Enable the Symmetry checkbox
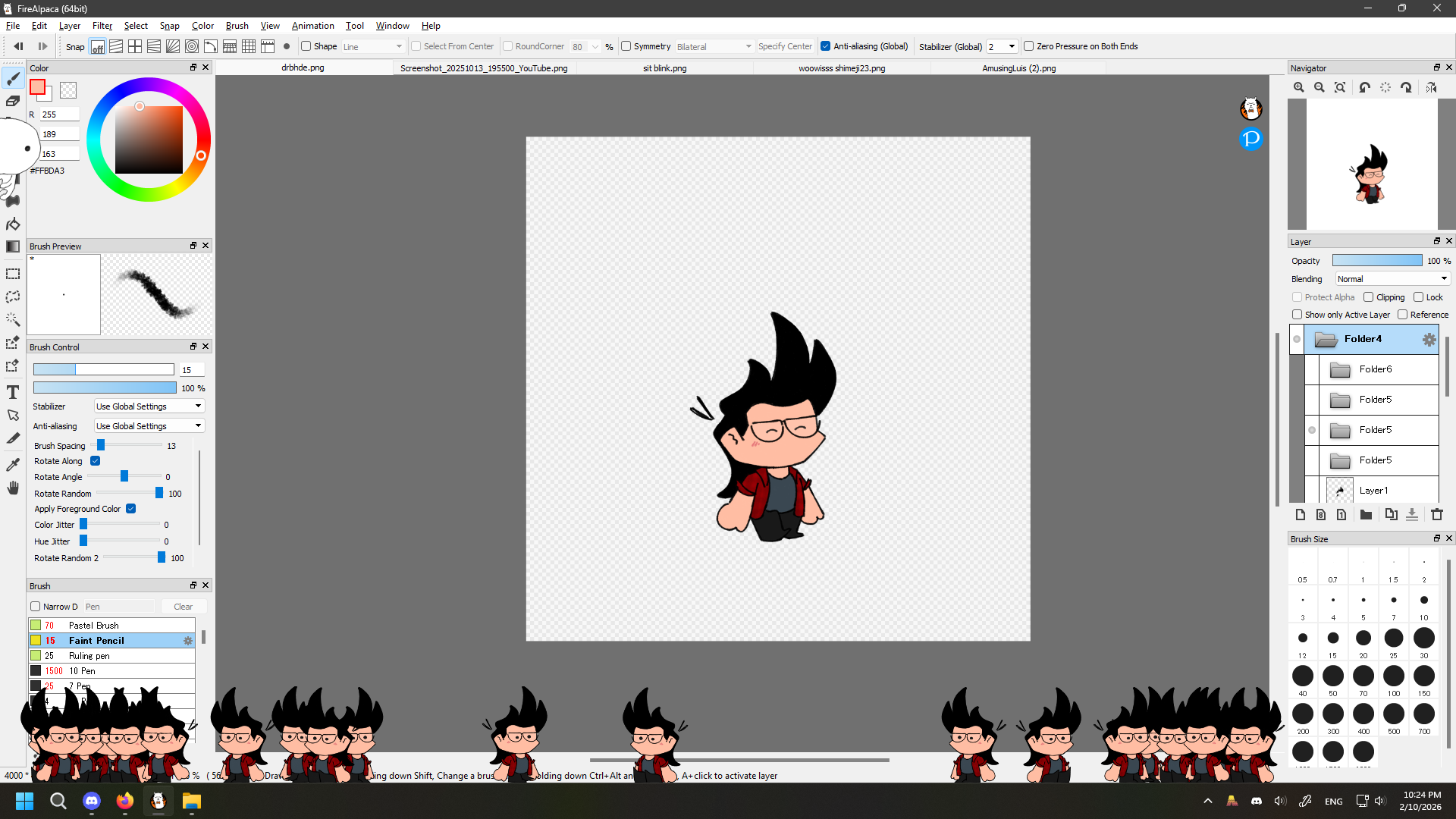This screenshot has height=819, width=1456. pyautogui.click(x=626, y=46)
